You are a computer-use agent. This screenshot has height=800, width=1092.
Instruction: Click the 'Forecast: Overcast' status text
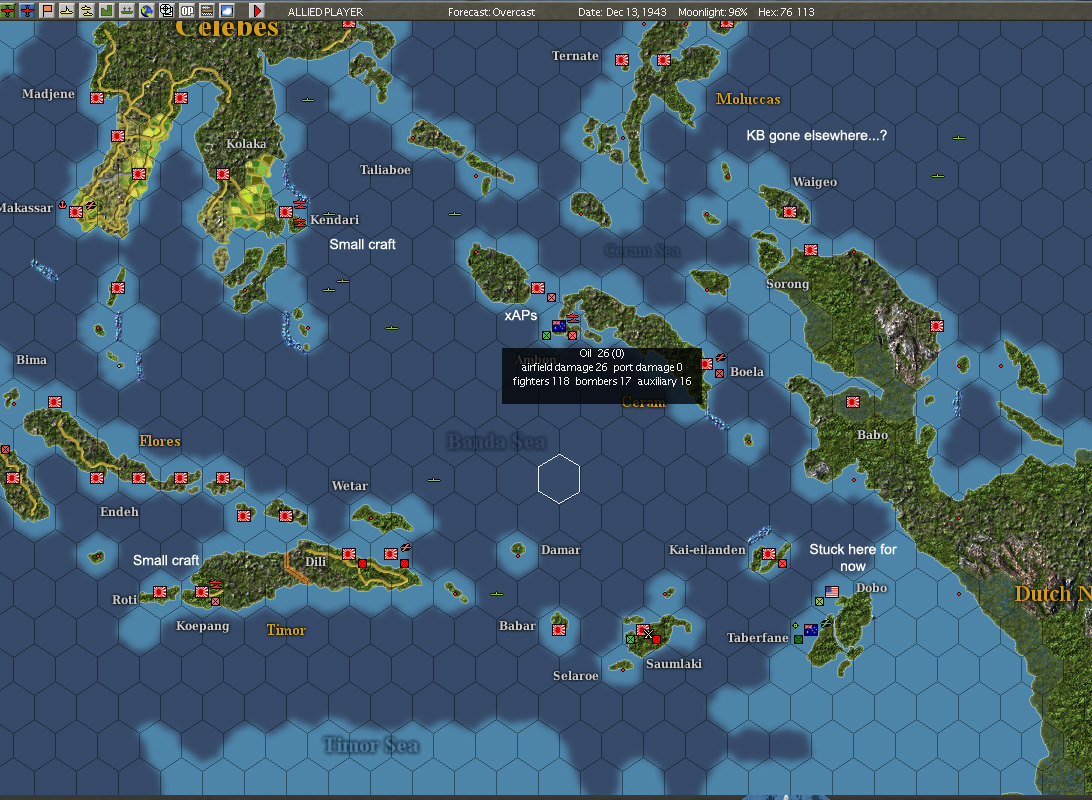tap(491, 12)
